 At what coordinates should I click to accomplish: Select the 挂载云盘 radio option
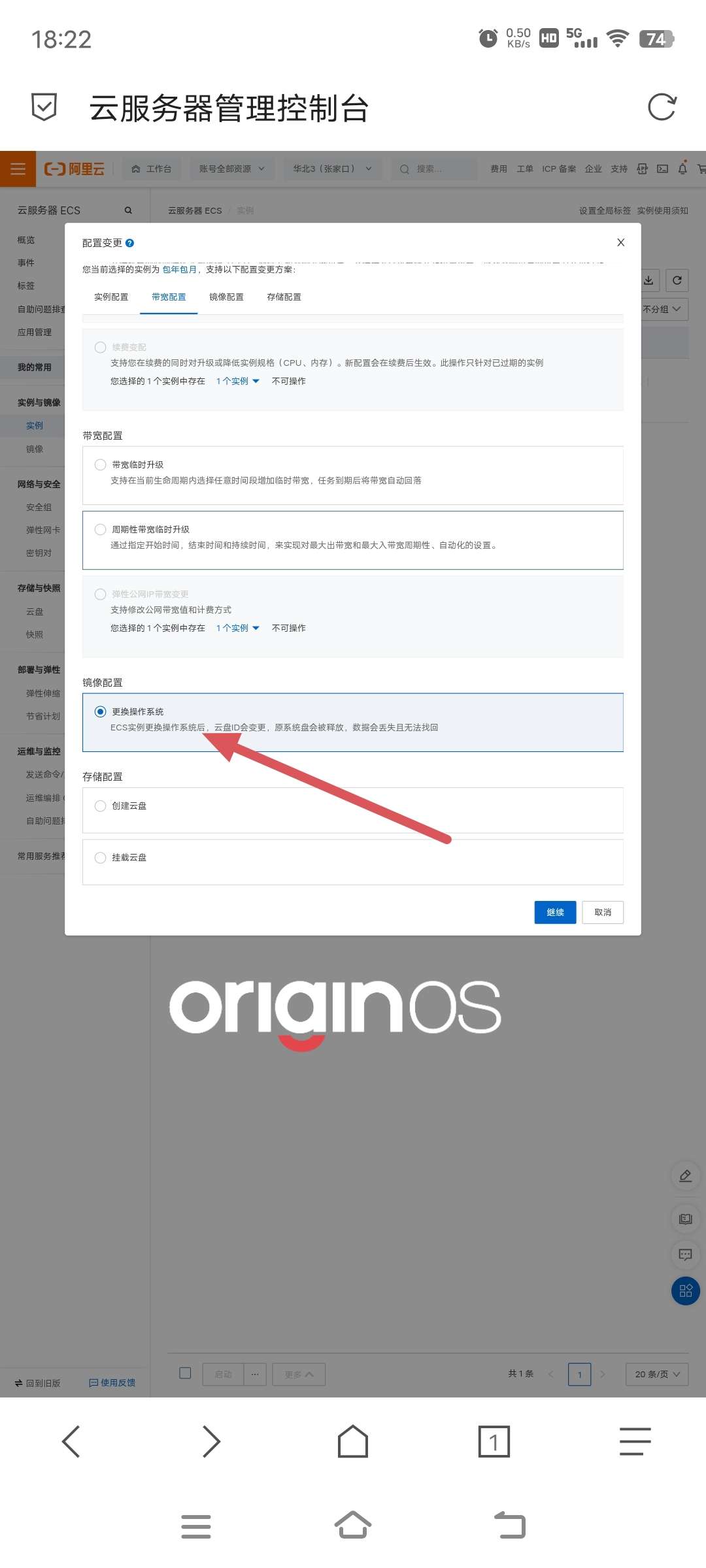pos(100,857)
